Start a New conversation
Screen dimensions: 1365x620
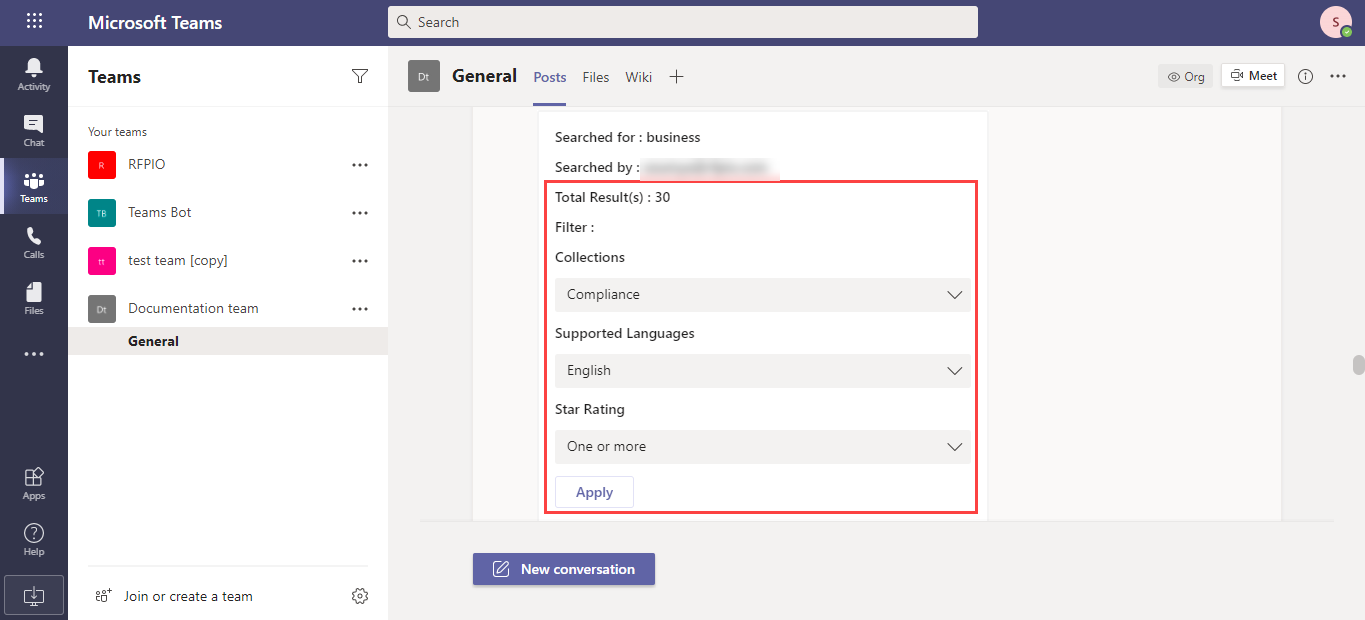(x=564, y=569)
